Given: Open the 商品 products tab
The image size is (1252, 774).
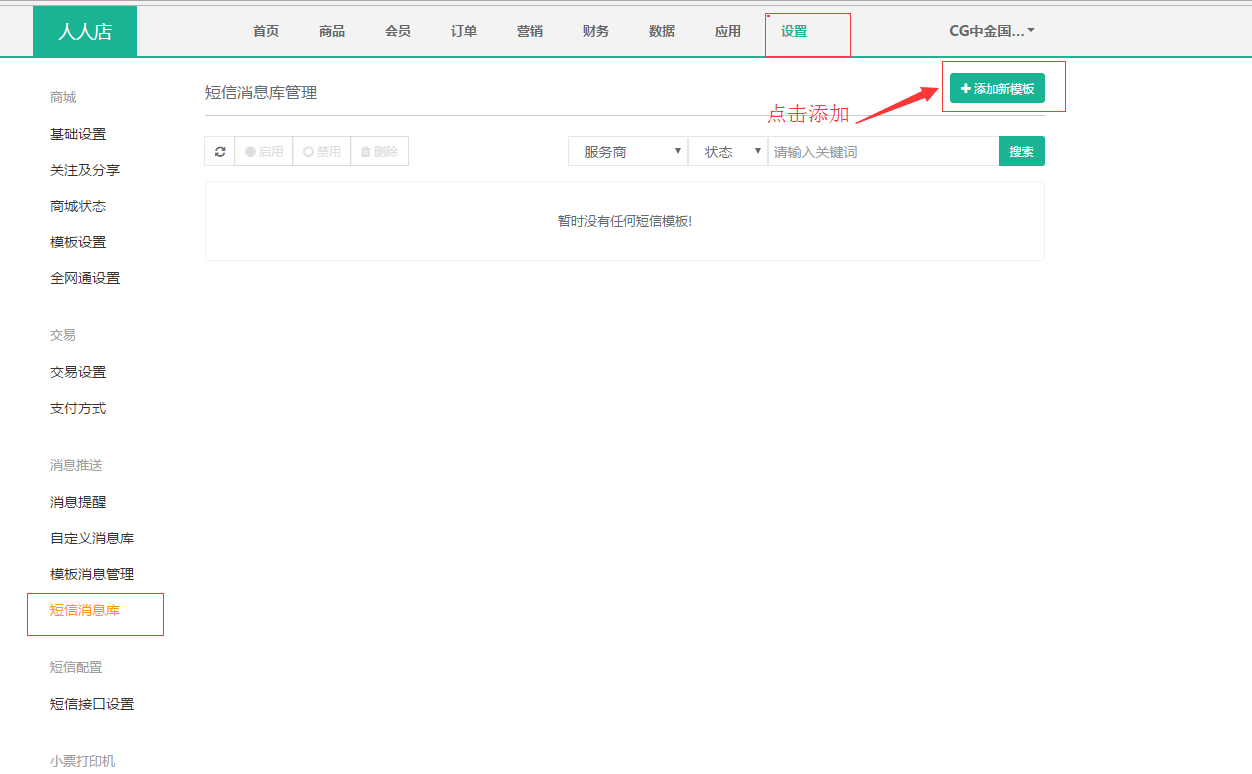Looking at the screenshot, I should (332, 31).
